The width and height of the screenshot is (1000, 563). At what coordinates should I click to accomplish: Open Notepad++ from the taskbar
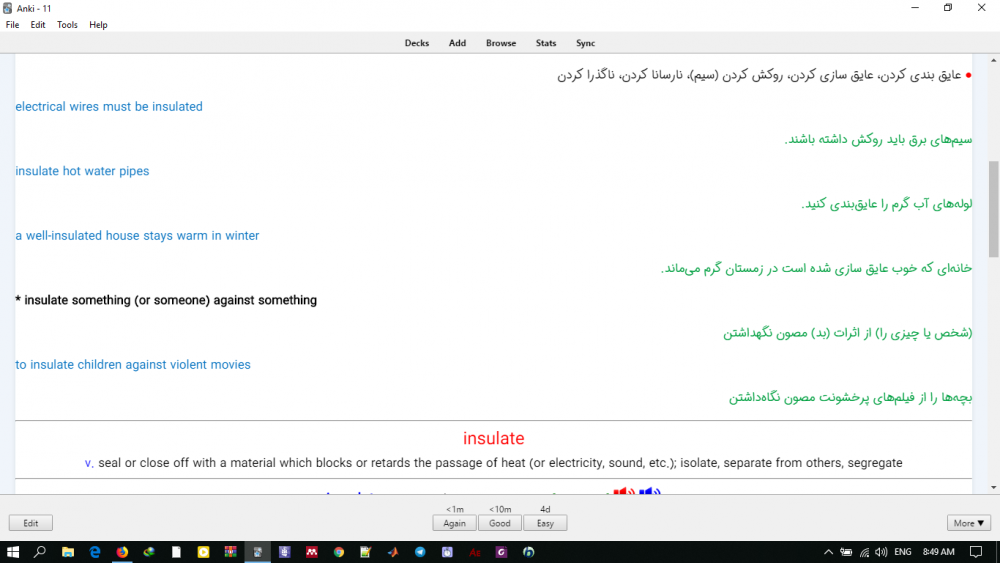(365, 552)
